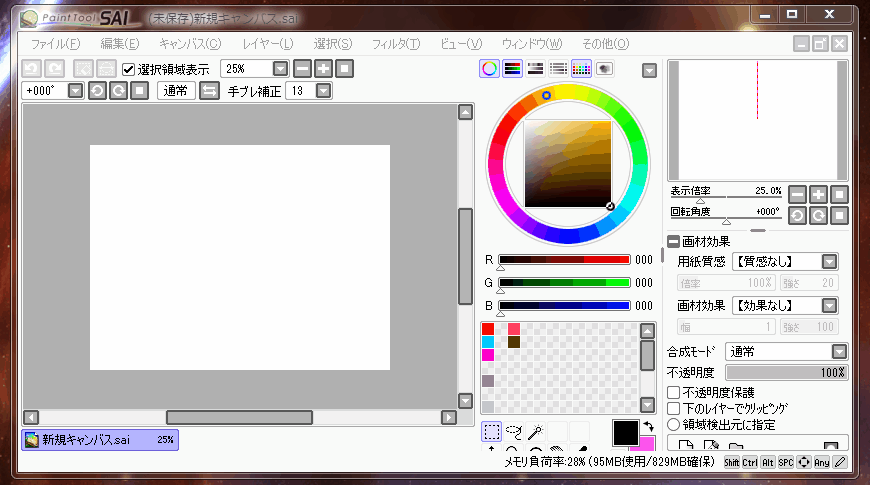Reset zoom with toolbar square button
The height and width of the screenshot is (485, 870).
(345, 69)
